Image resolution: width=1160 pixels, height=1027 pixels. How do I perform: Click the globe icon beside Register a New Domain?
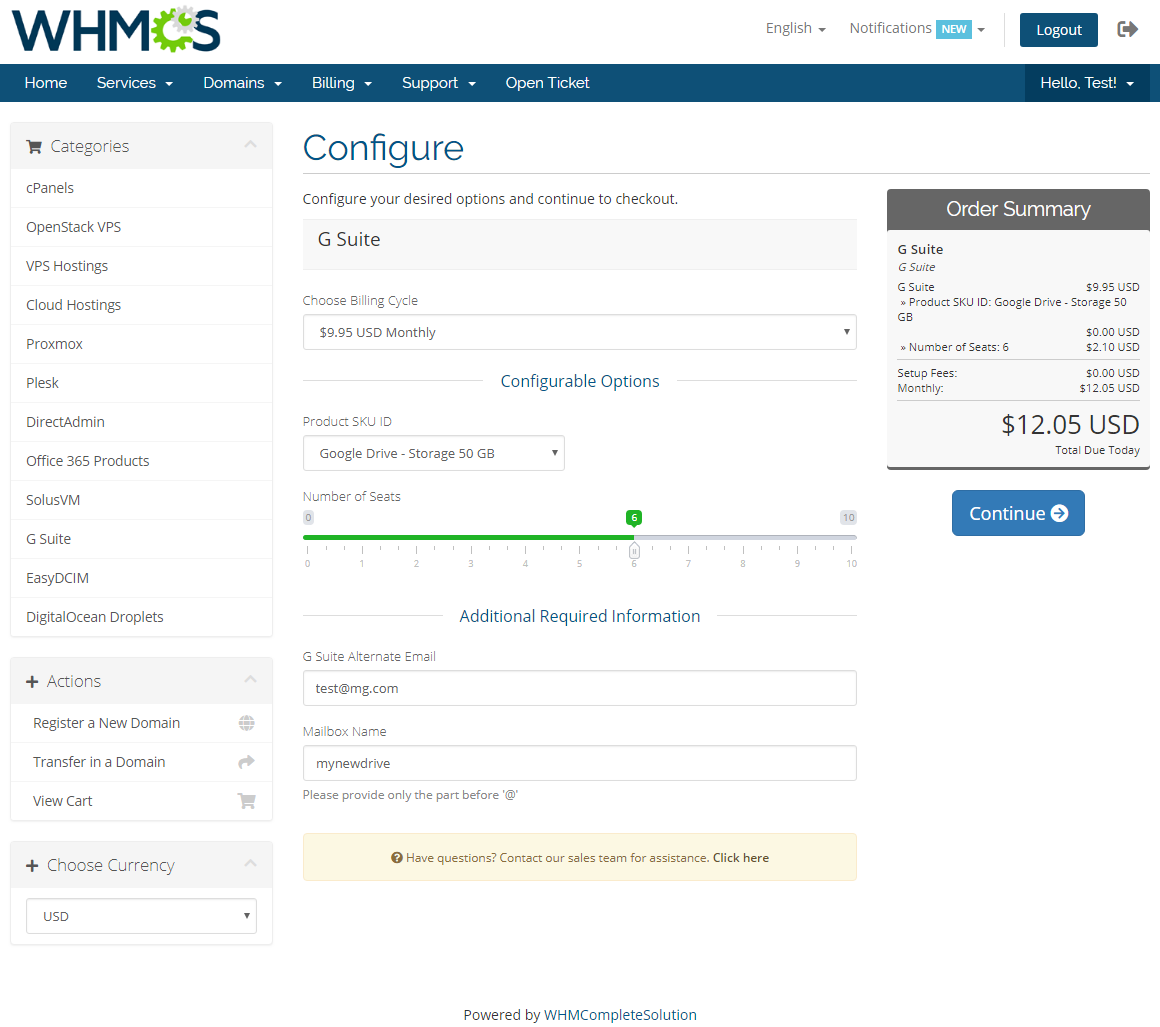click(x=246, y=723)
